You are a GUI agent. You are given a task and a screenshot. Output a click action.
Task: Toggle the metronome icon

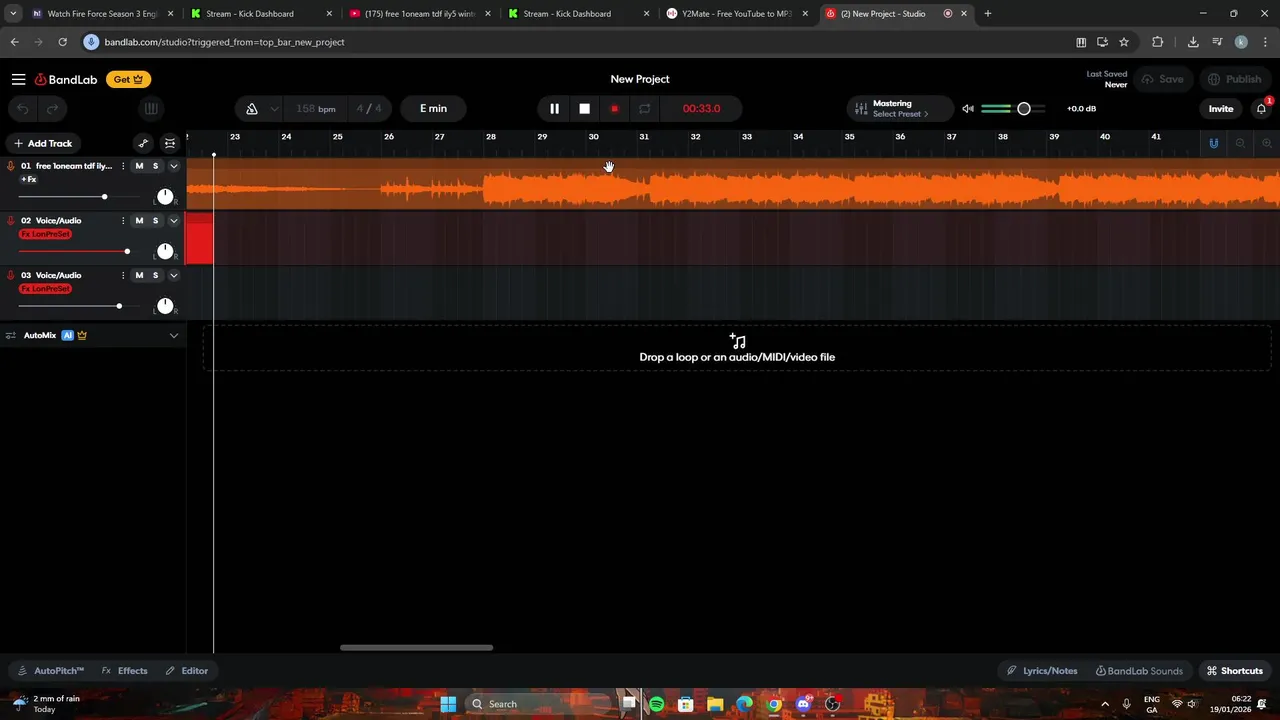point(252,108)
